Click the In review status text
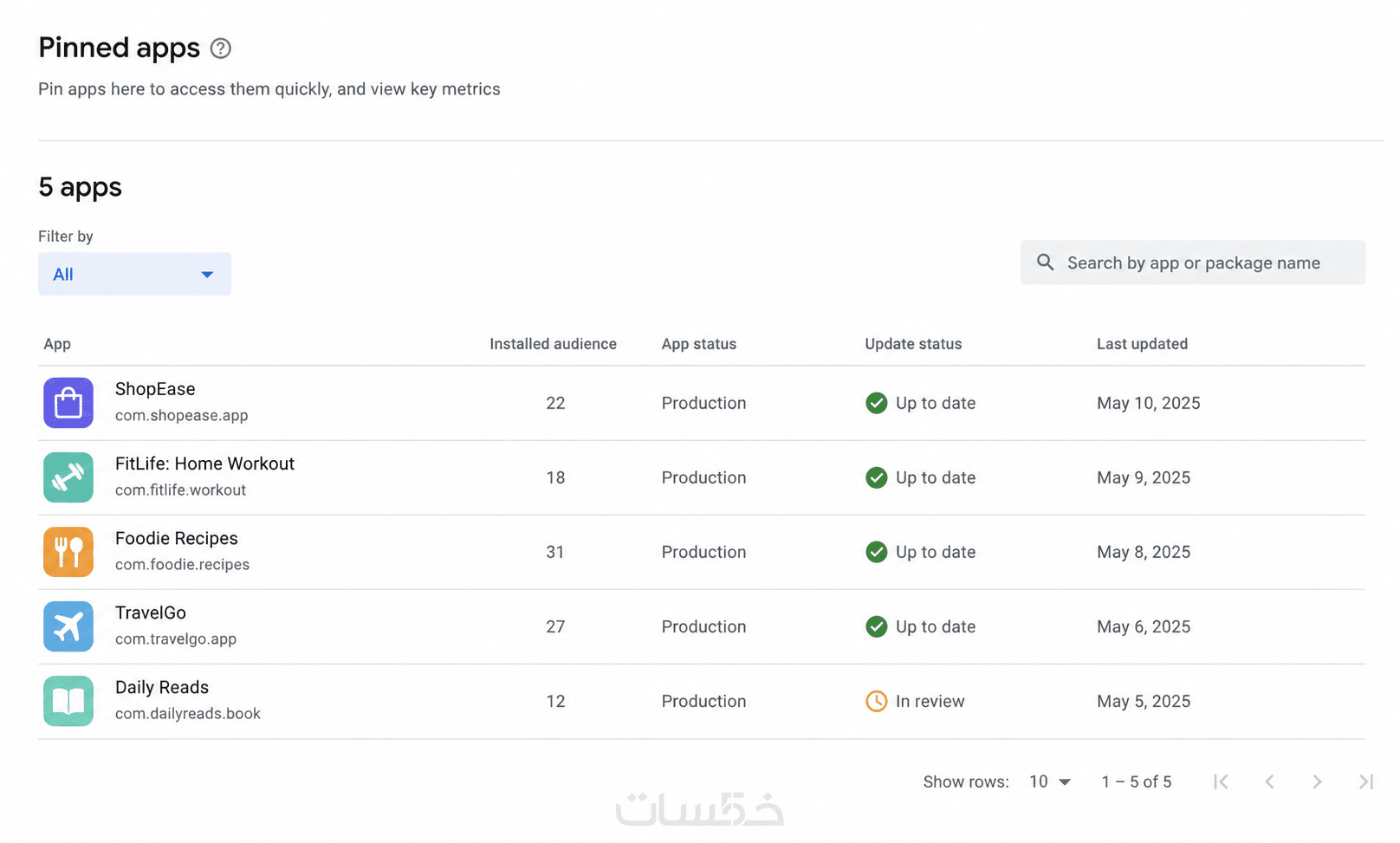This screenshot has width=1400, height=843. (x=930, y=701)
